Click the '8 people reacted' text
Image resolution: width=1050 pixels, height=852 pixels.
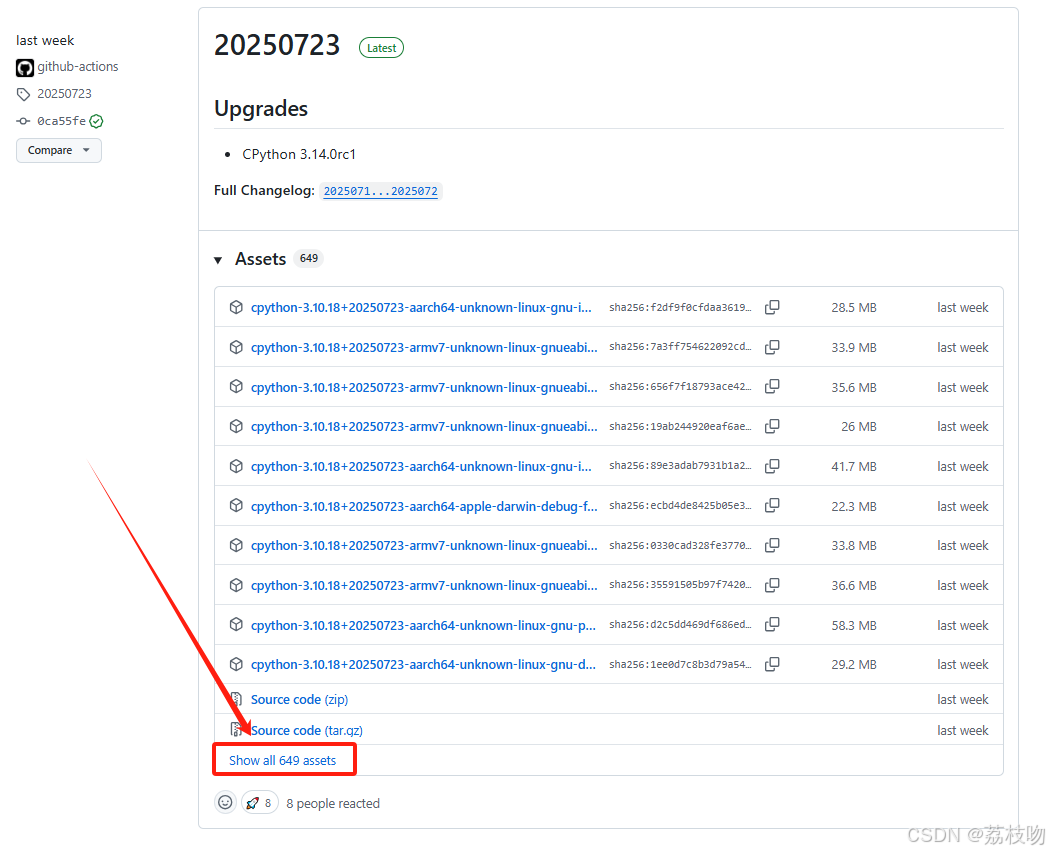(x=333, y=803)
